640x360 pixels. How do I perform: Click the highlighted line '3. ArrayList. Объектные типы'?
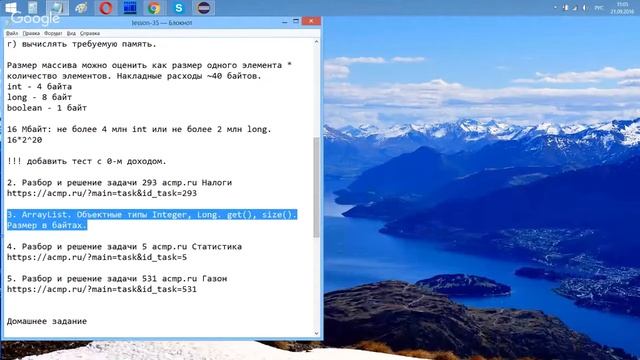(152, 215)
